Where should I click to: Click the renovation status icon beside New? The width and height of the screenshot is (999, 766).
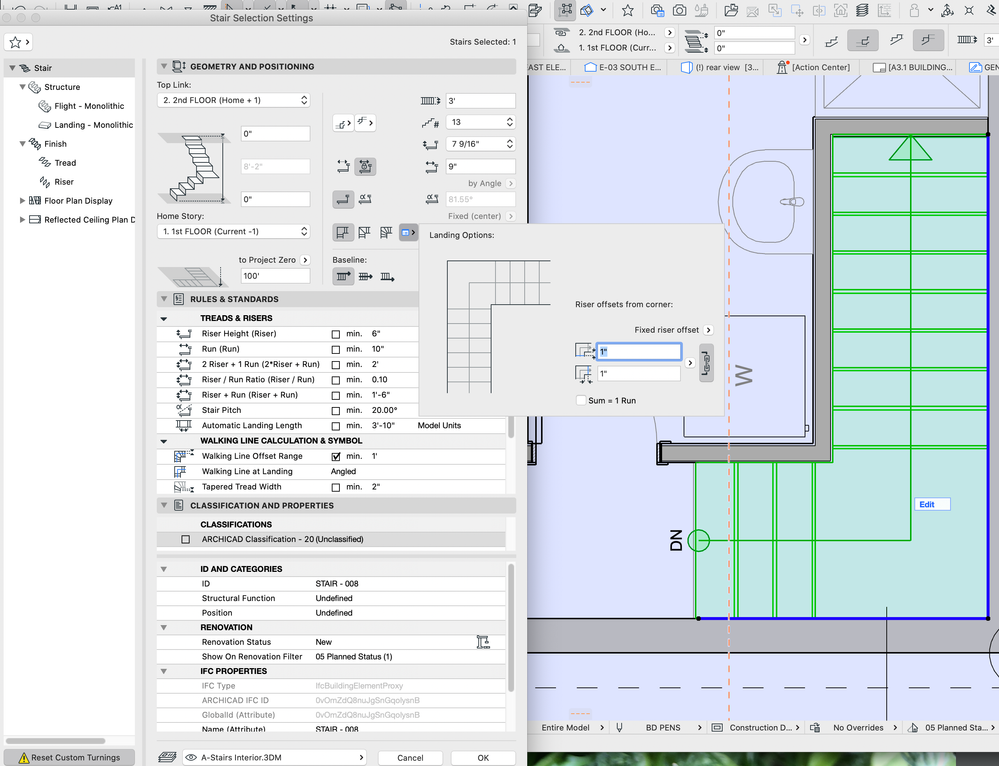click(484, 642)
